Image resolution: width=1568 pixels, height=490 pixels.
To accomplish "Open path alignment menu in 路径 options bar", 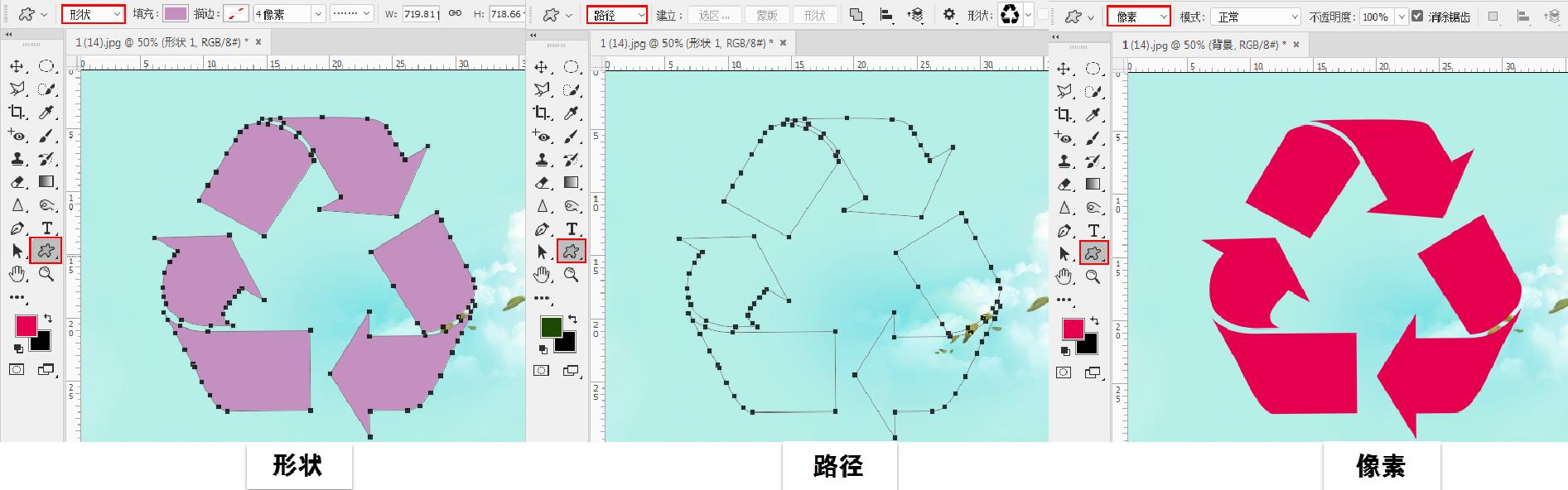I will coord(885,15).
